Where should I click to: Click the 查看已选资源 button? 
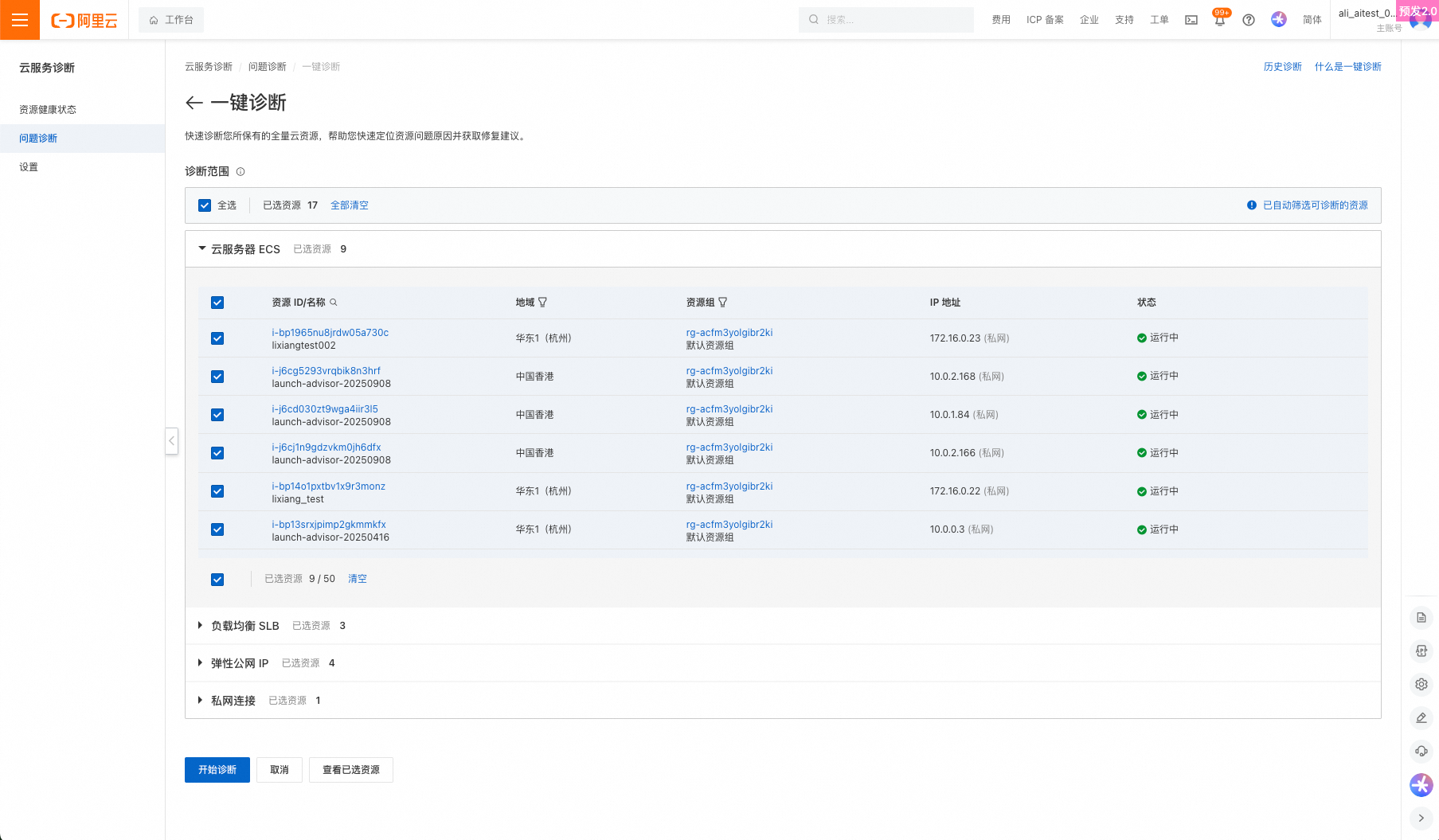351,770
